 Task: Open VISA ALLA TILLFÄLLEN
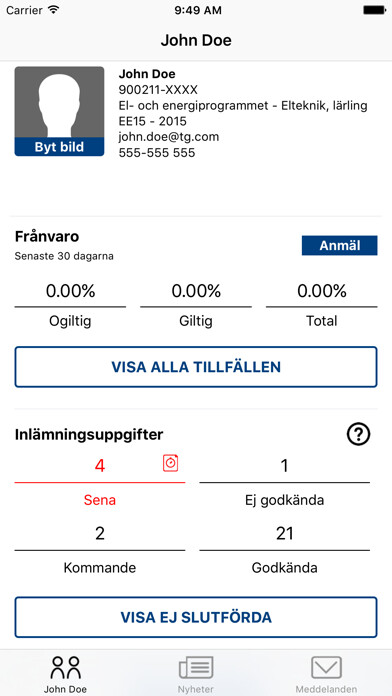[196, 367]
